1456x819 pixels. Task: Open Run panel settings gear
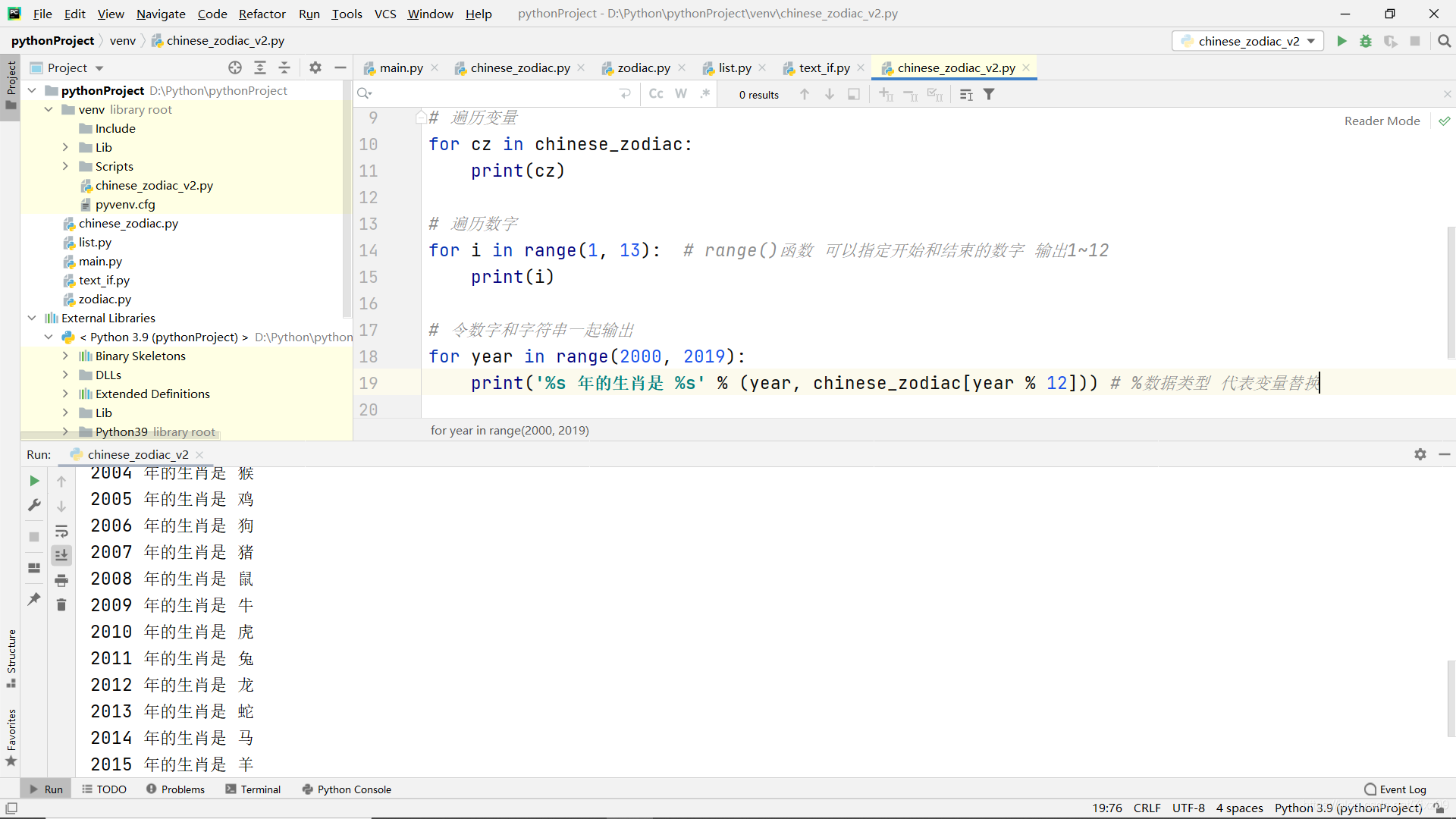click(1420, 454)
